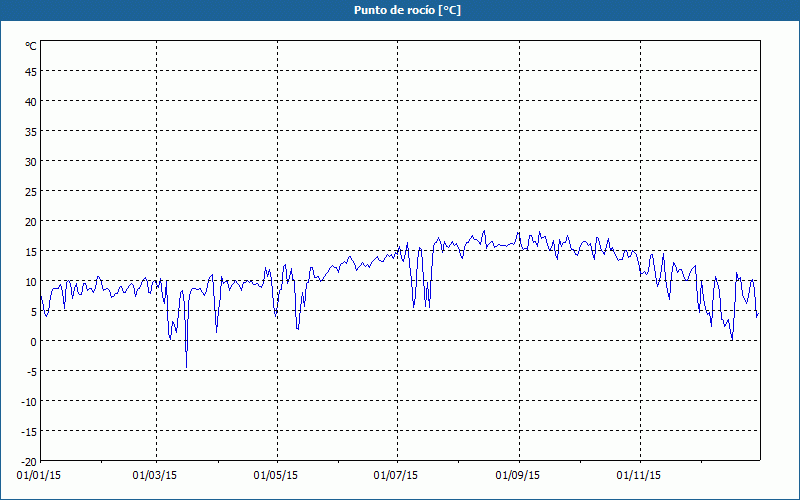Click the 40 y-axis label
Viewport: 800px width, 500px height.
31,102
